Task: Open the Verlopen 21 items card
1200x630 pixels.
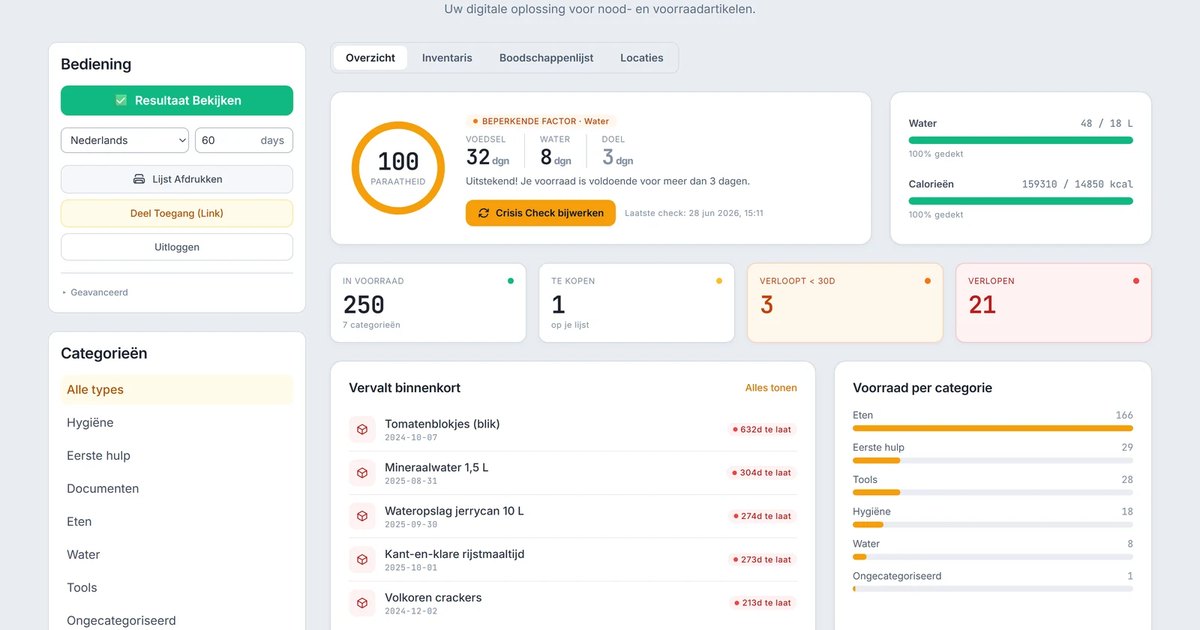Action: tap(1053, 303)
